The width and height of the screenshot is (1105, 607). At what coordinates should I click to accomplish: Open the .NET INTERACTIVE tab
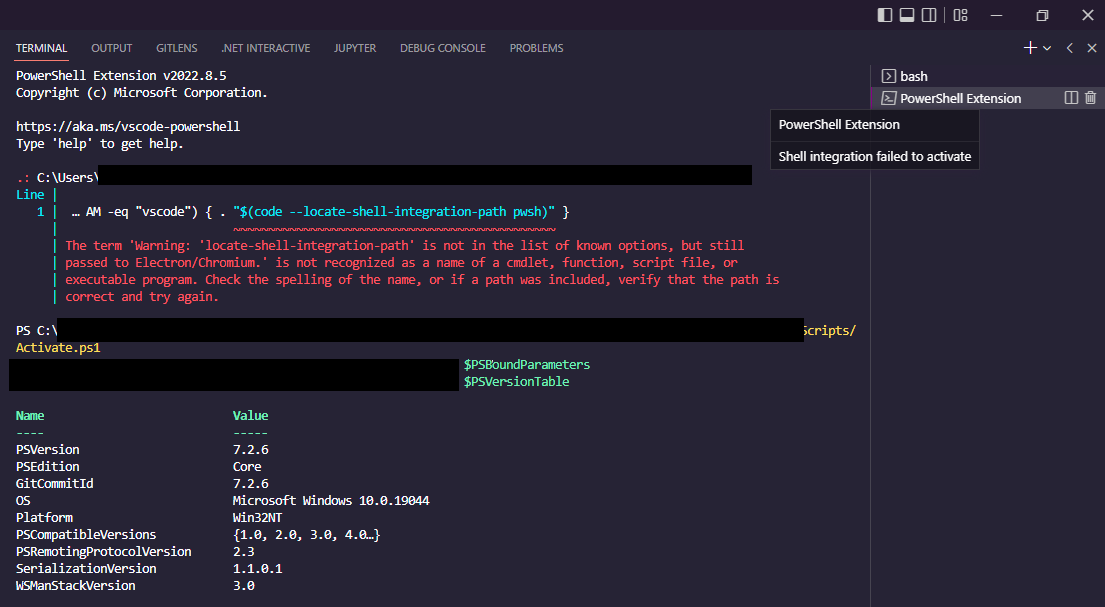266,47
